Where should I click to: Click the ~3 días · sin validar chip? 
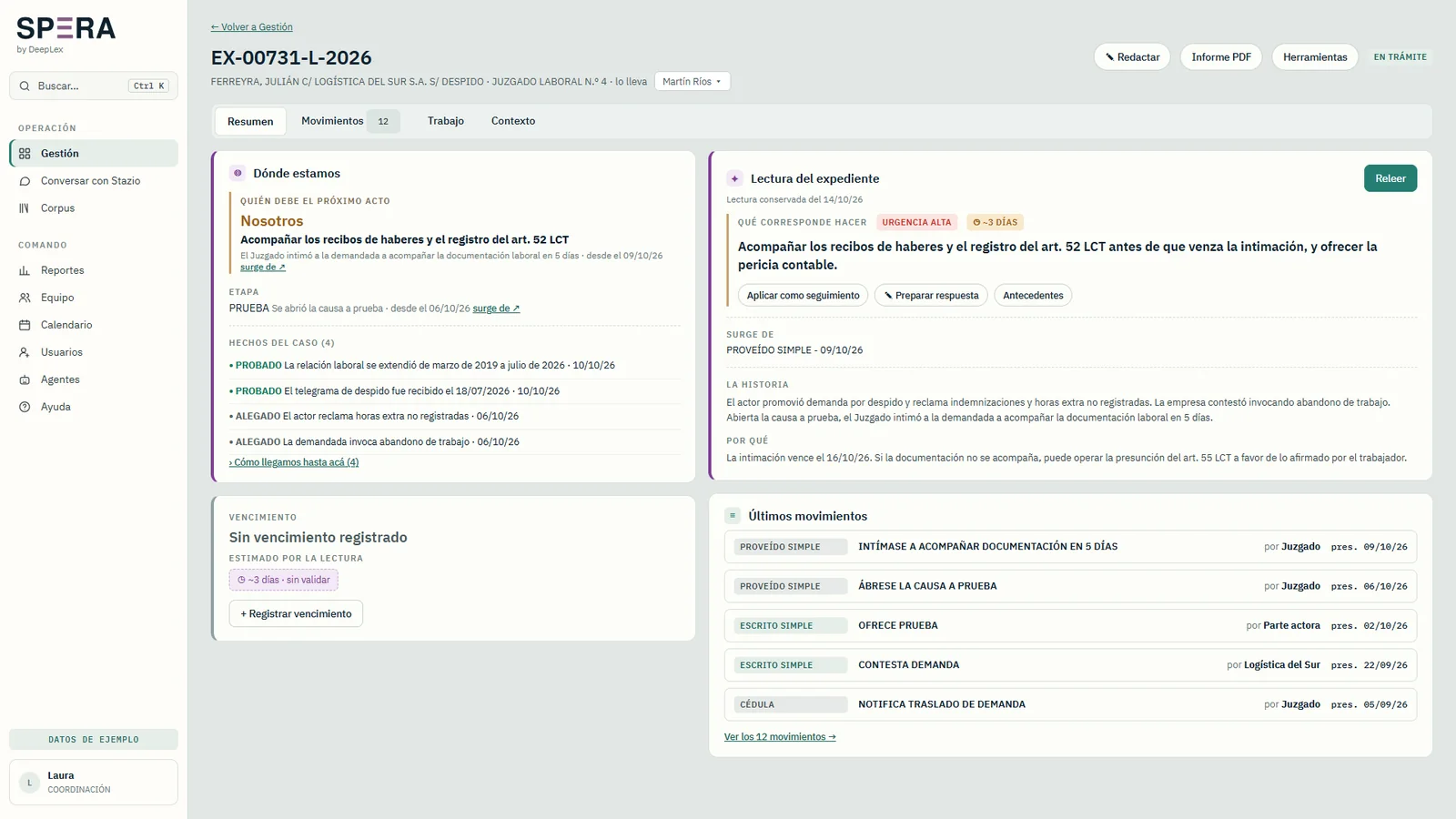(x=284, y=580)
